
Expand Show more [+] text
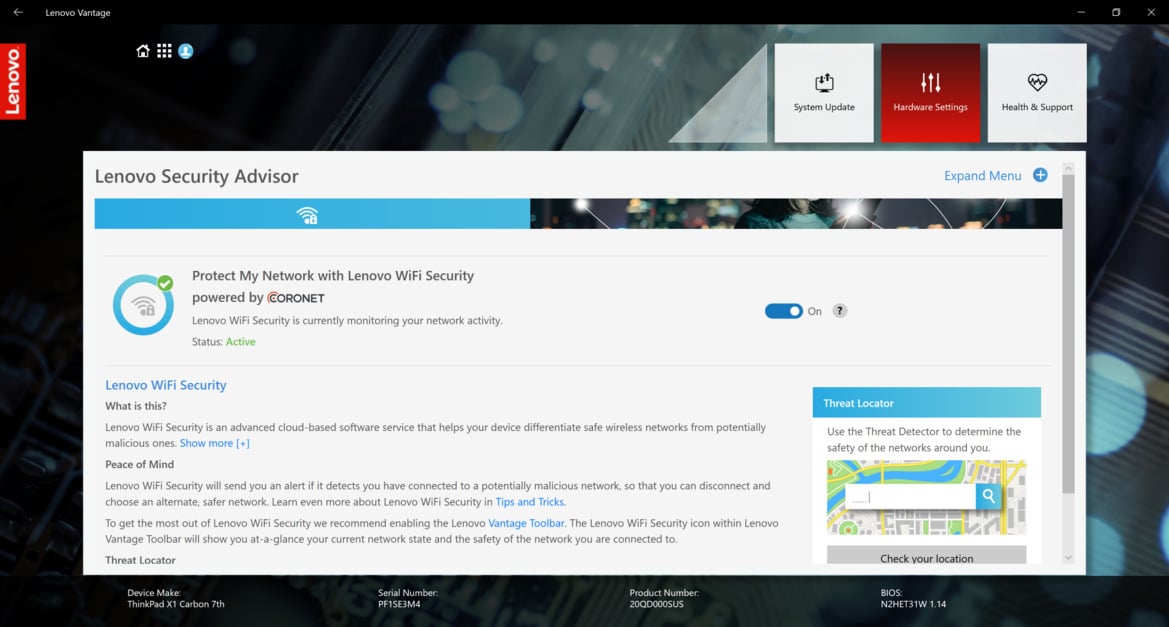pyautogui.click(x=215, y=443)
